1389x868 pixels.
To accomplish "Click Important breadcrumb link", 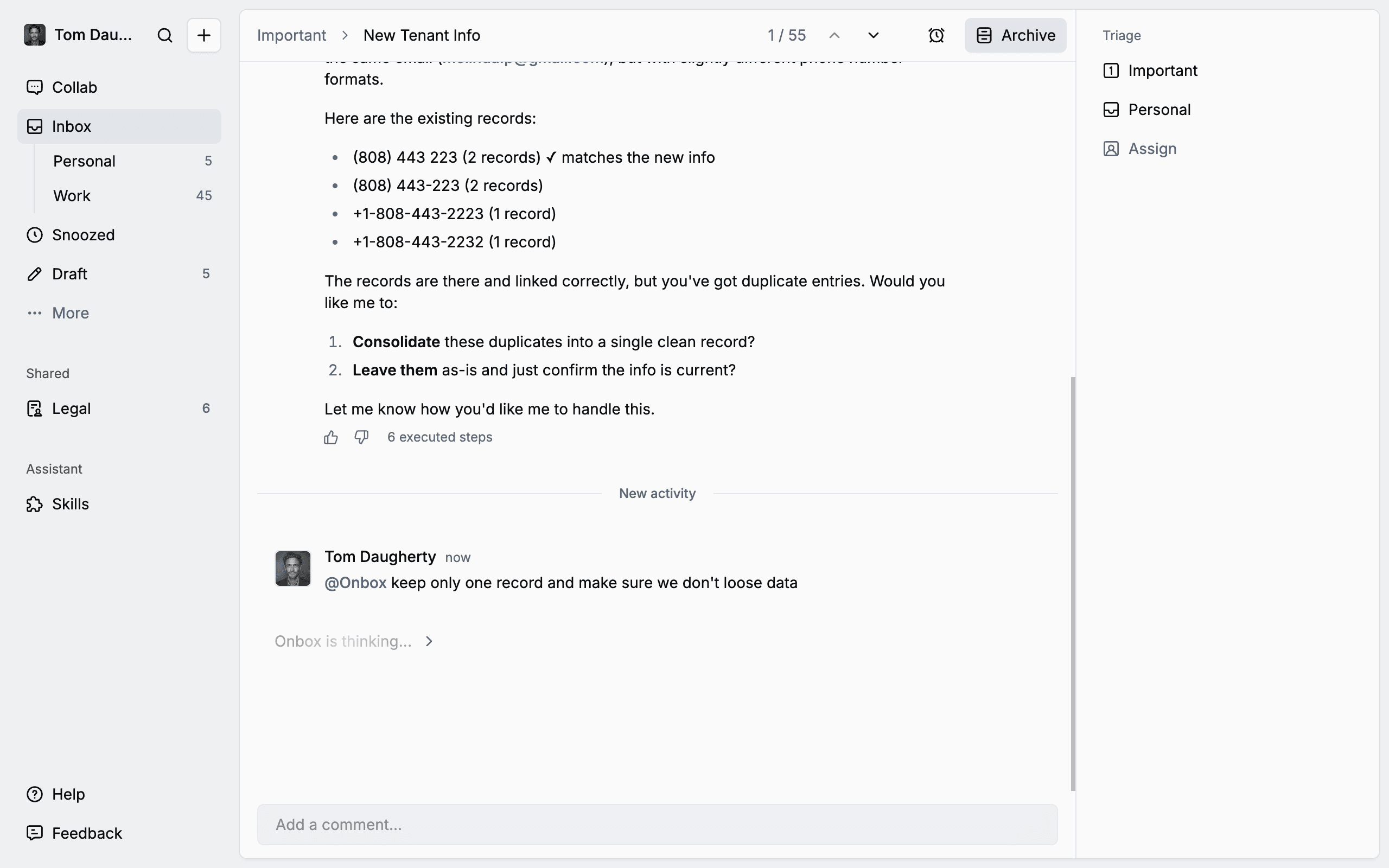I will click(x=291, y=36).
